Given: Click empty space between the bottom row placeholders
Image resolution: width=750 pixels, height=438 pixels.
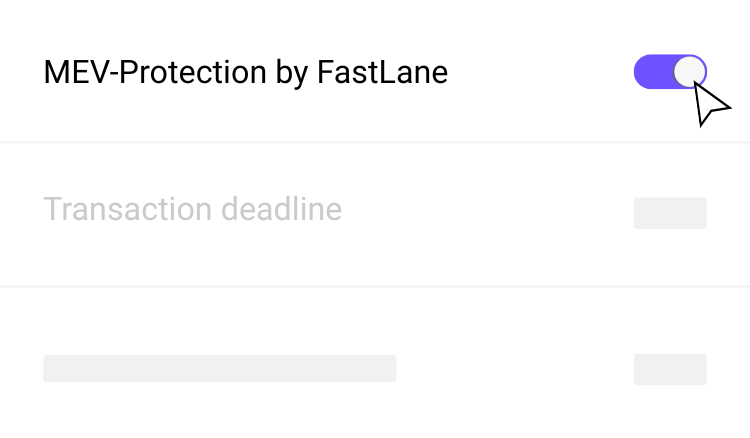Looking at the screenshot, I should pyautogui.click(x=515, y=368).
